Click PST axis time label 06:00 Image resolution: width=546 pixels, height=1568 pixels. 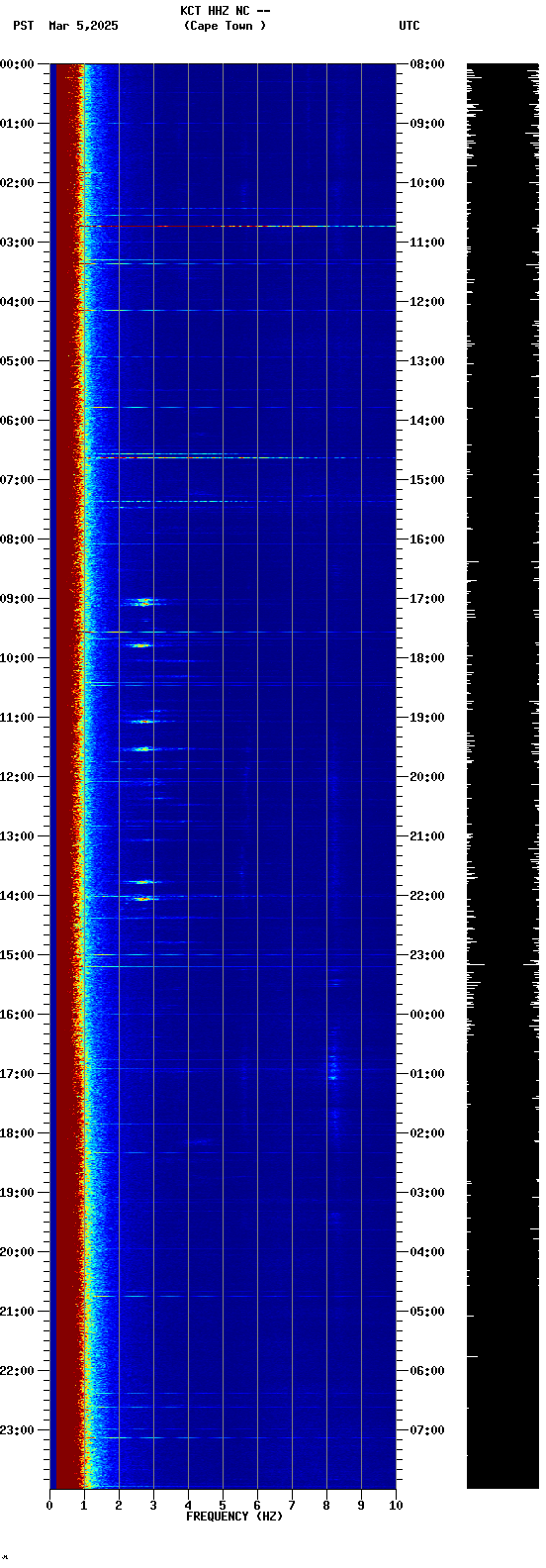pyautogui.click(x=18, y=421)
